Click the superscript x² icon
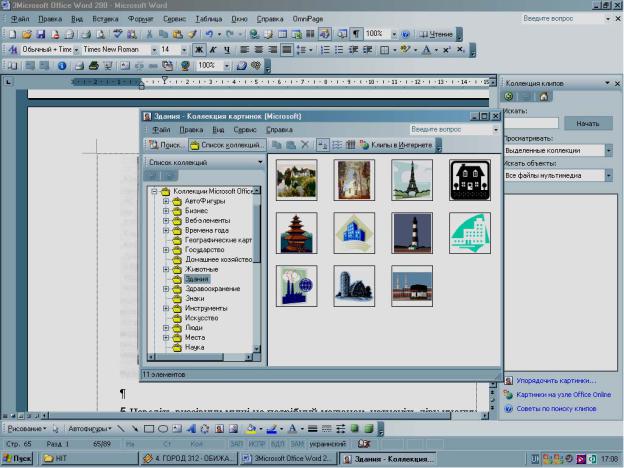Viewport: 624px width, 468px height. [x=447, y=50]
